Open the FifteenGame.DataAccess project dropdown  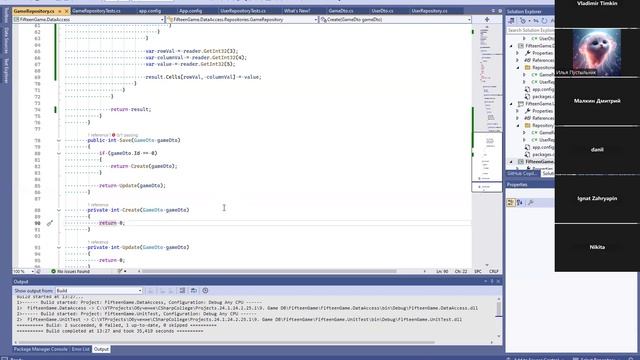[x=89, y=19]
